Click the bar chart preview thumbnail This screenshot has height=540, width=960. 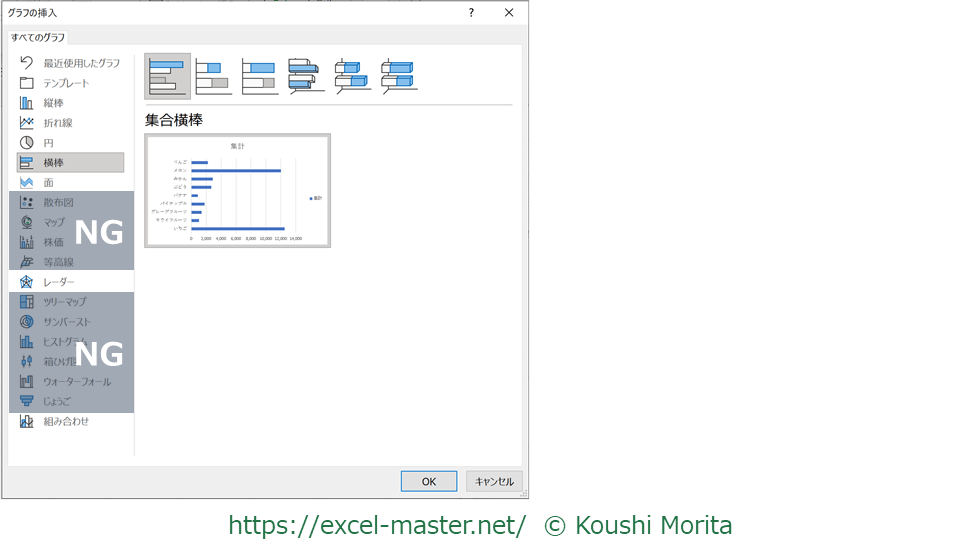point(237,190)
